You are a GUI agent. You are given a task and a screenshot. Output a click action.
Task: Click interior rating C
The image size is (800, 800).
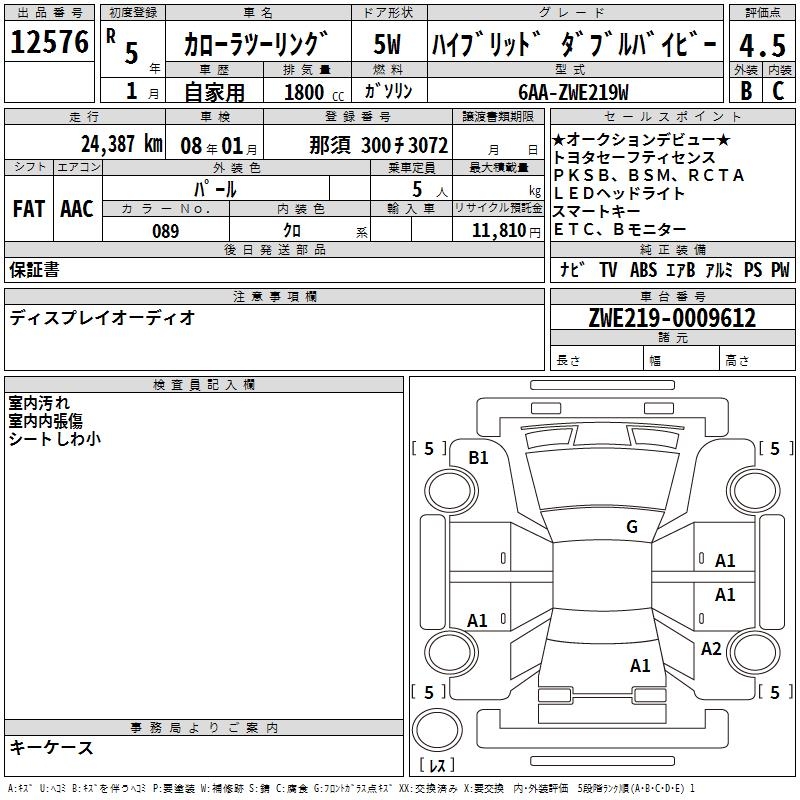tap(779, 90)
